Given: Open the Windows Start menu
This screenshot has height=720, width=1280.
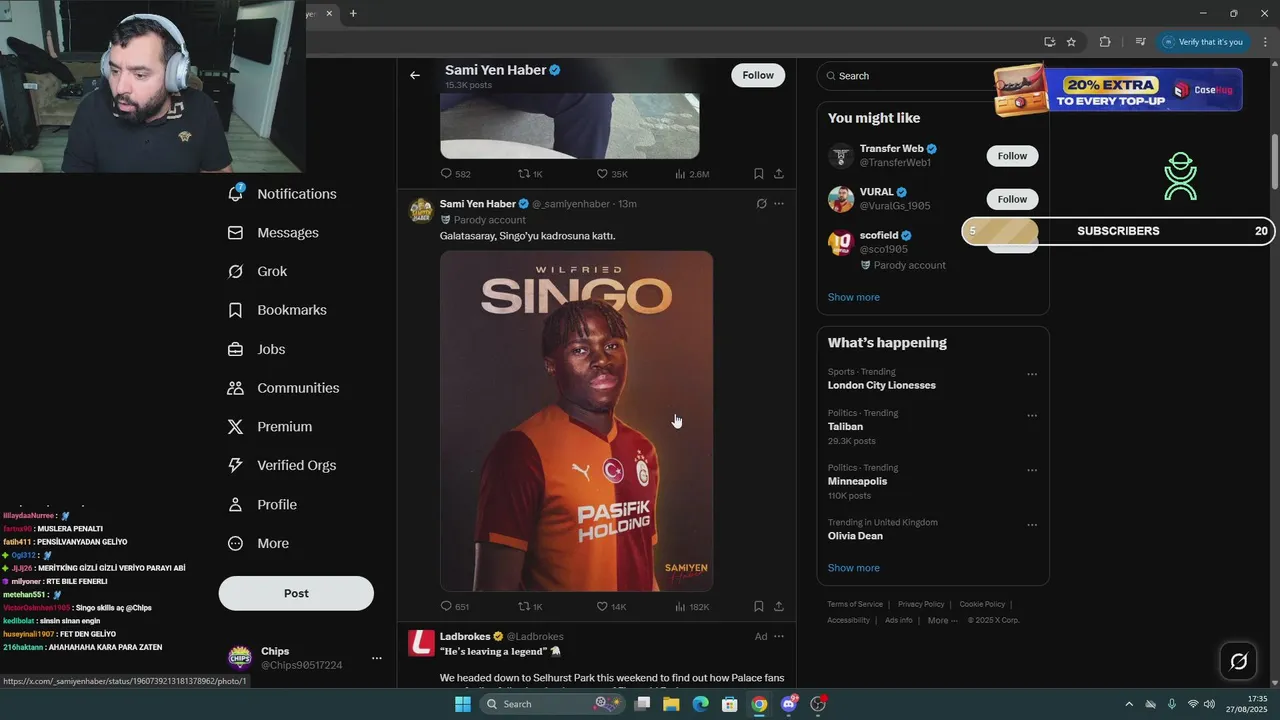Looking at the screenshot, I should (462, 704).
